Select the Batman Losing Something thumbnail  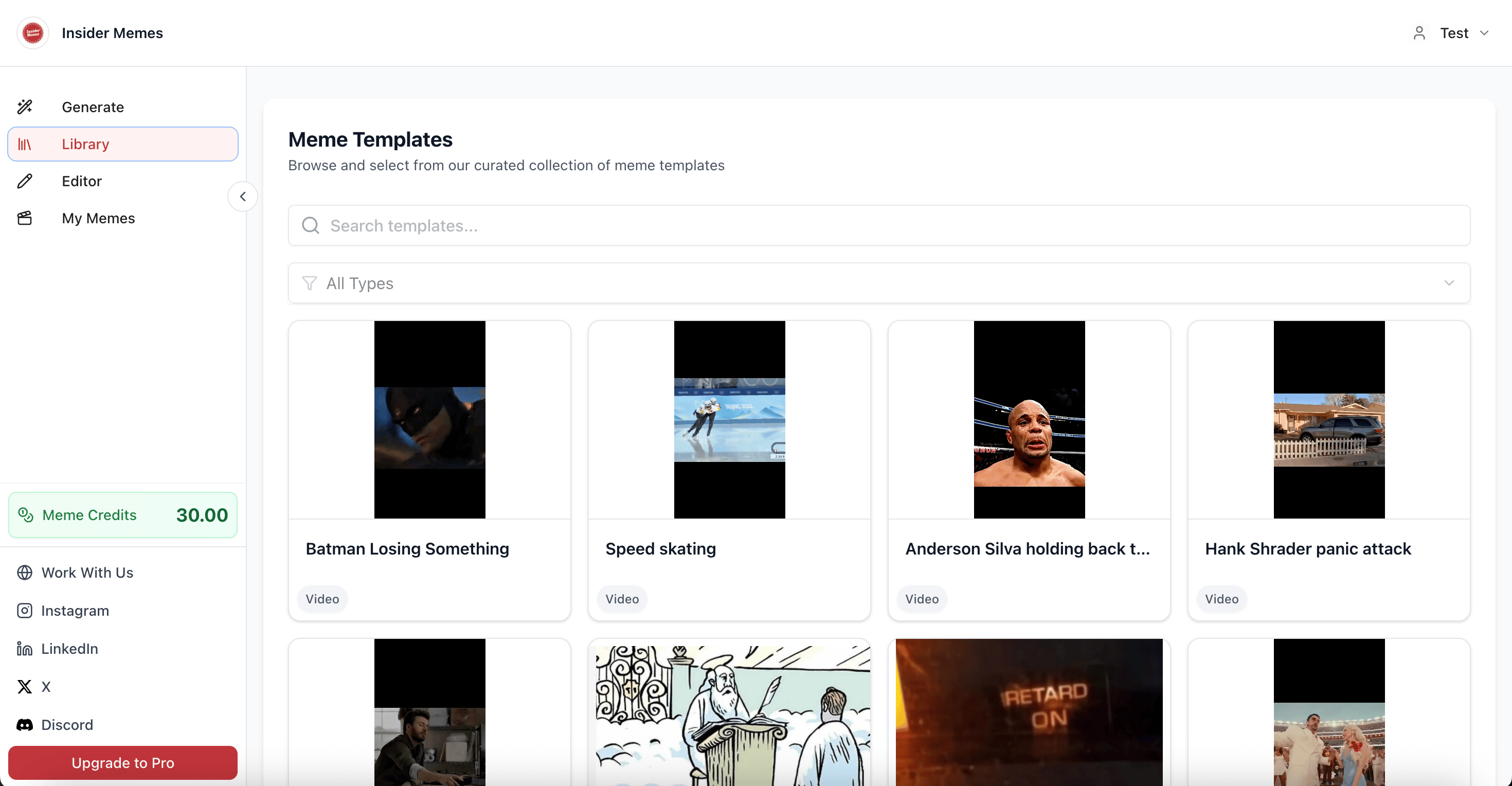(429, 419)
